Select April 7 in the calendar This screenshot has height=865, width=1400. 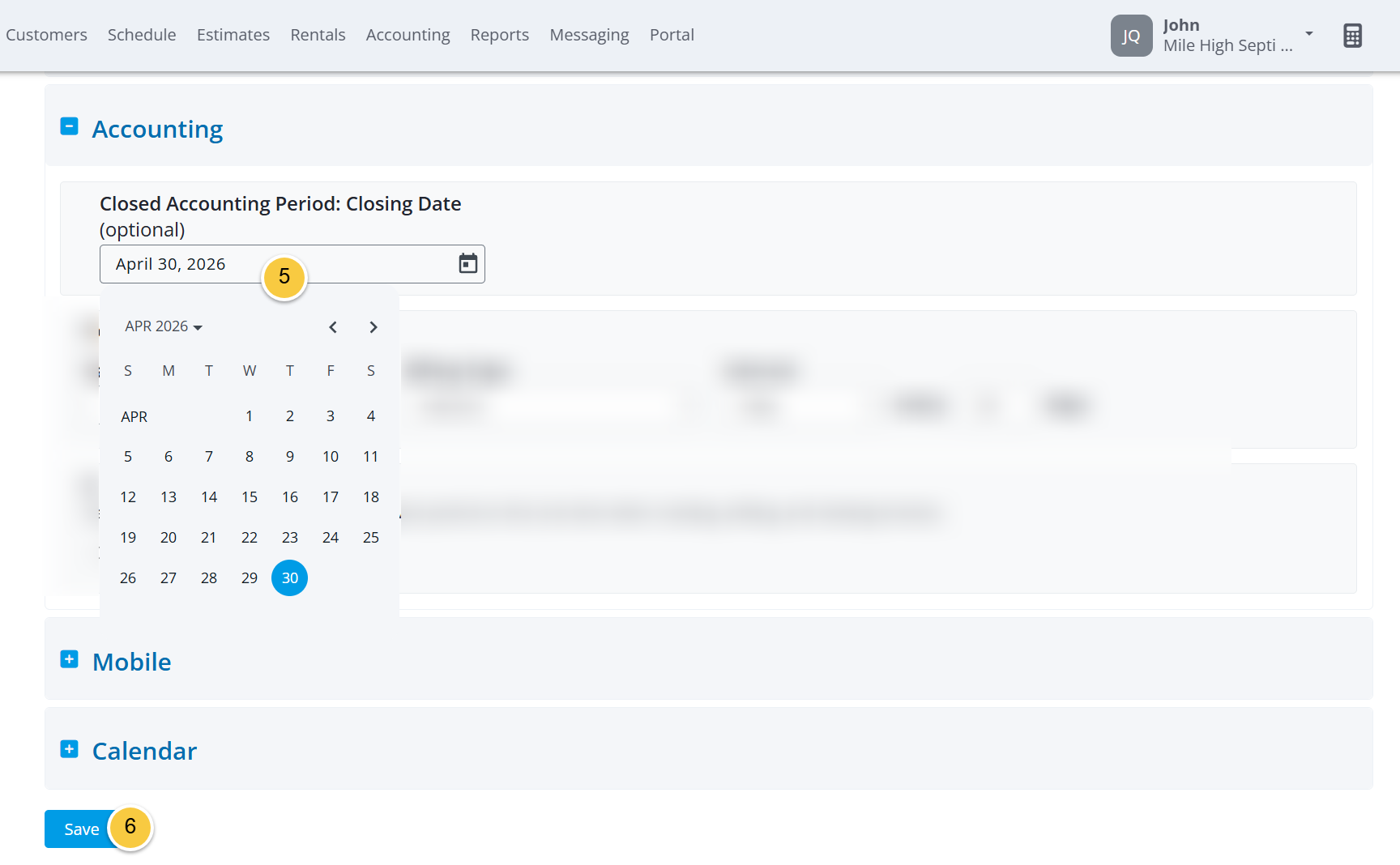point(209,457)
